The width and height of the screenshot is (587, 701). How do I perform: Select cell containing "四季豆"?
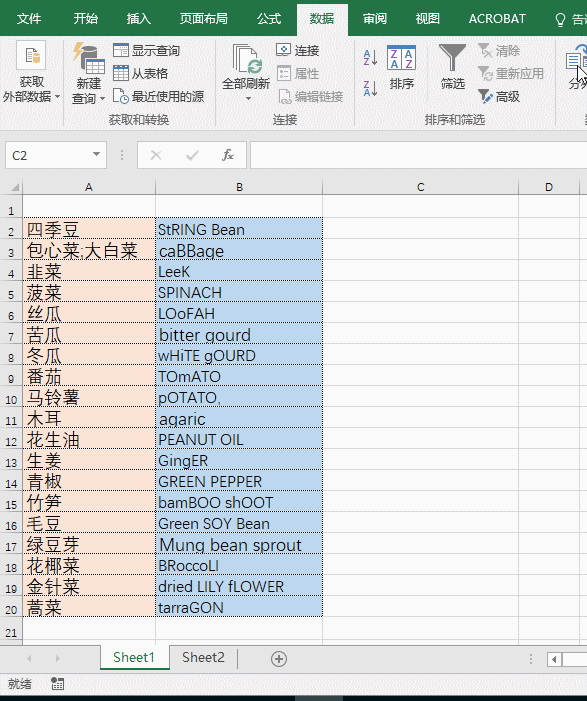[89, 229]
